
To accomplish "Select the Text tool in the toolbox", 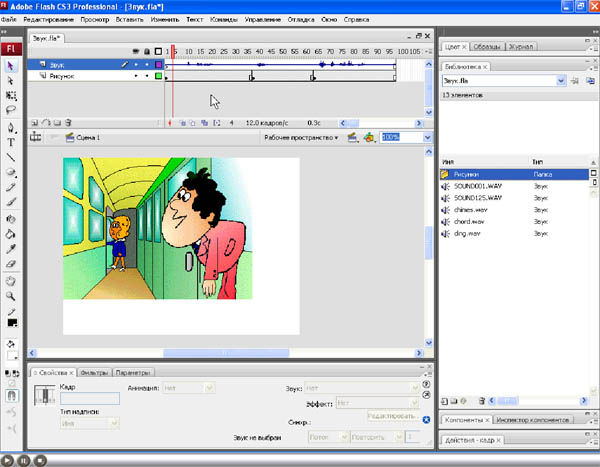I will click(x=11, y=142).
